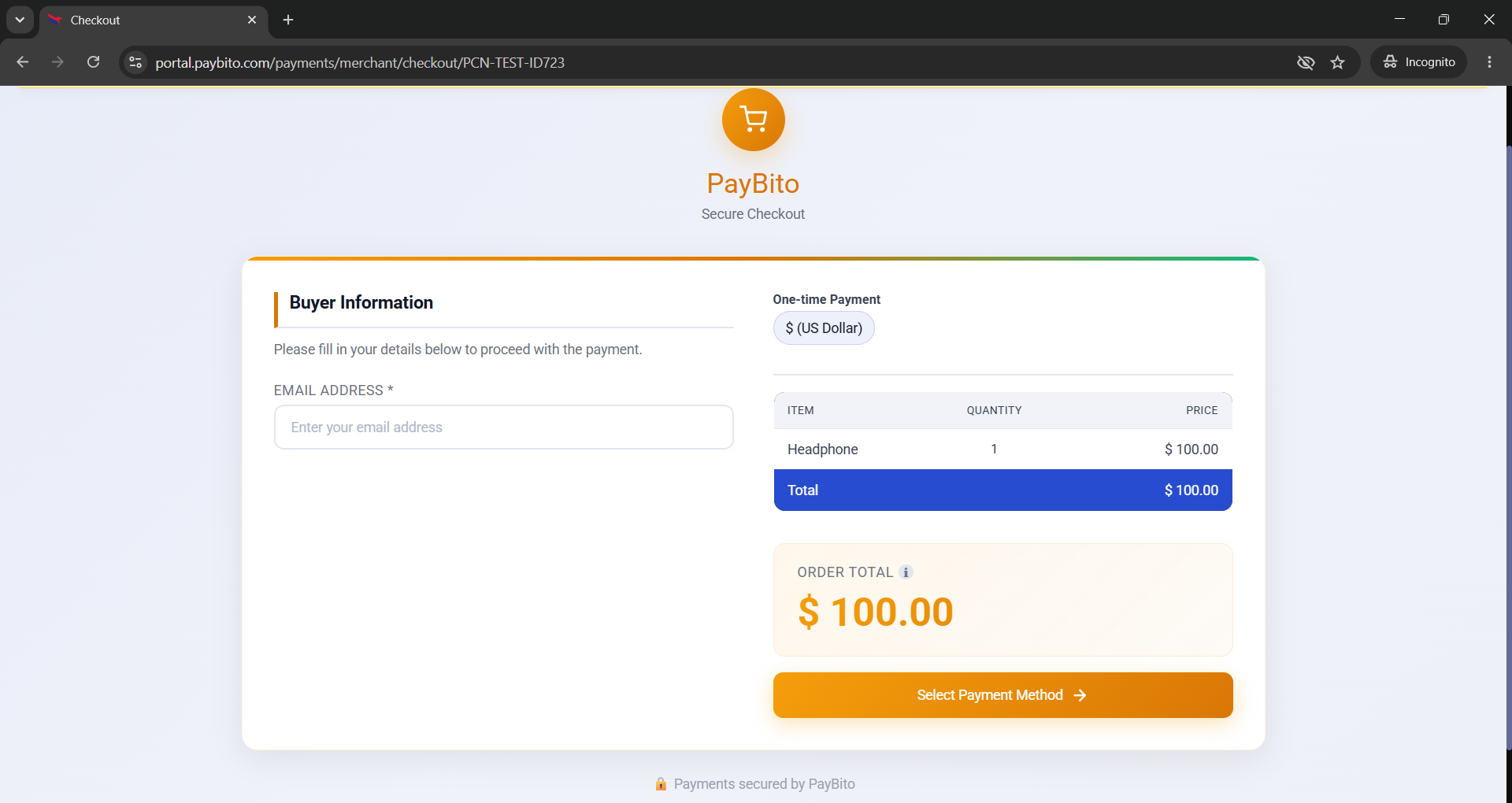Click the arrow on Select Payment Method
This screenshot has width=1512, height=803.
tap(1080, 695)
